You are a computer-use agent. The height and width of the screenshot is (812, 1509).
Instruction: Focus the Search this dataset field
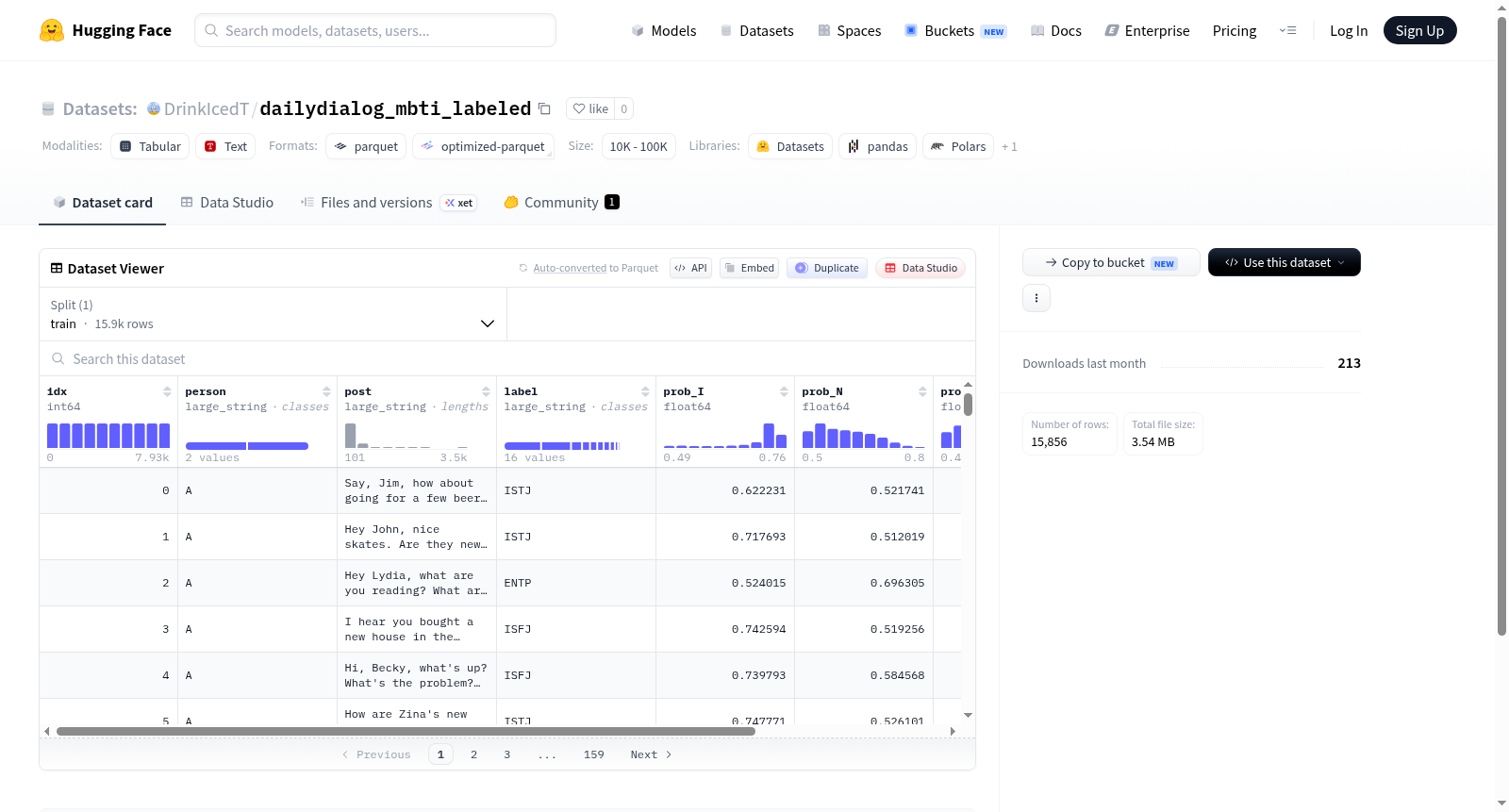coord(507,359)
